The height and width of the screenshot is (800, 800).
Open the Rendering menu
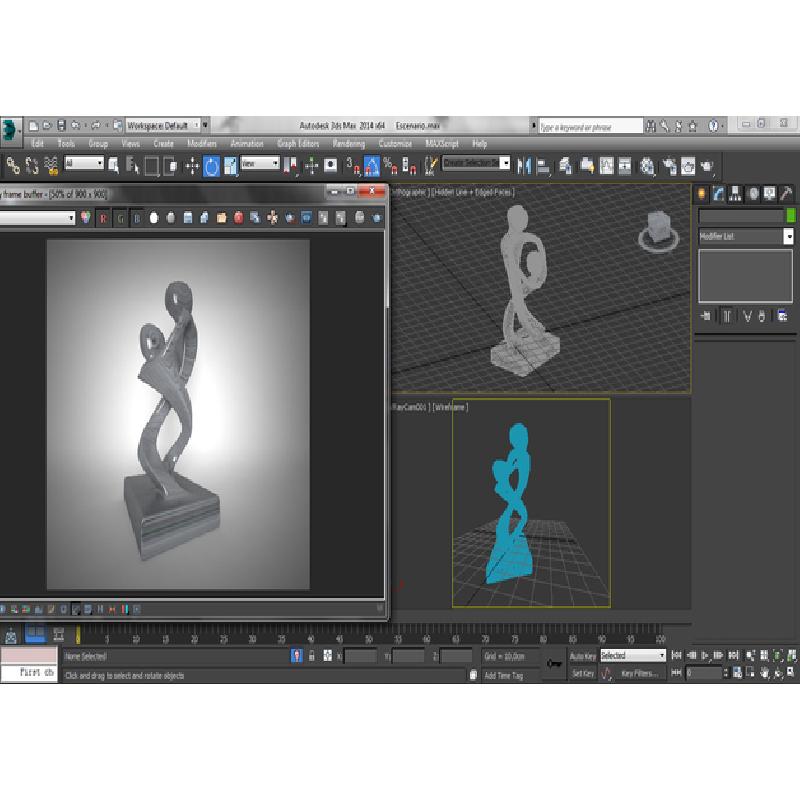(349, 144)
